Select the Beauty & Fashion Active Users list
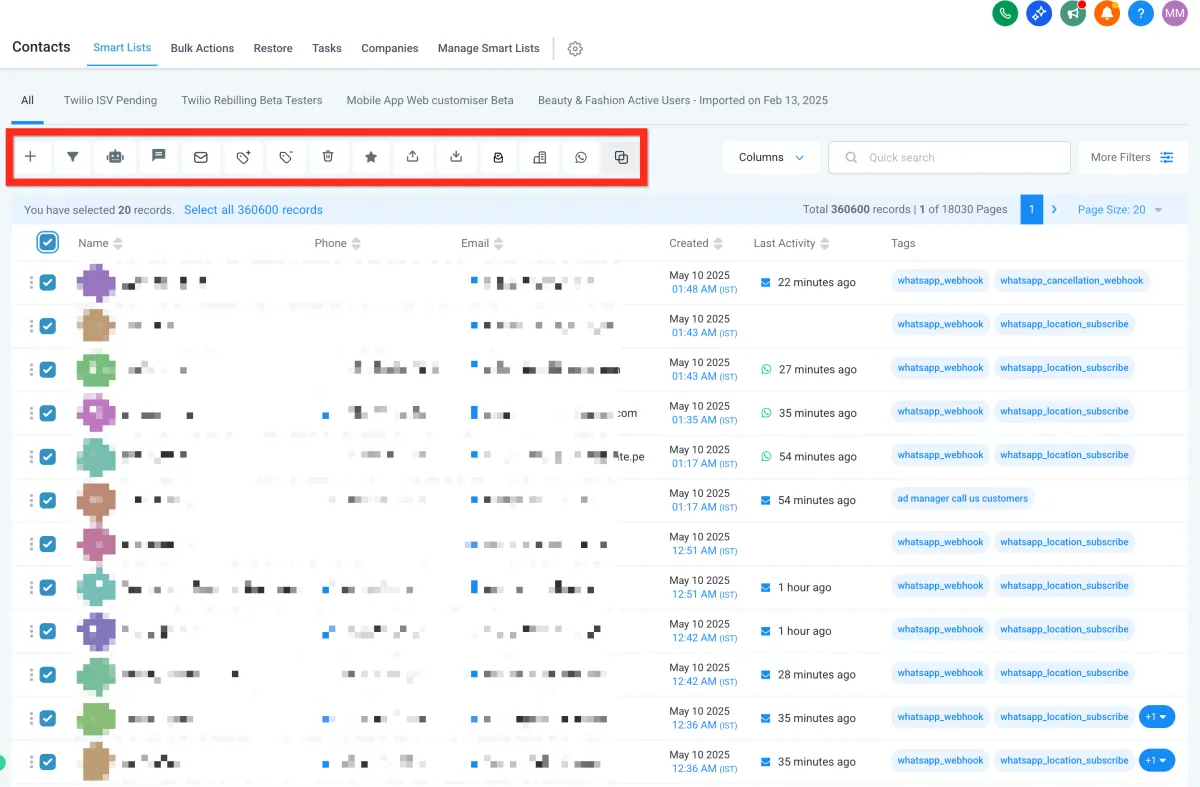The width and height of the screenshot is (1200, 787). tap(683, 100)
